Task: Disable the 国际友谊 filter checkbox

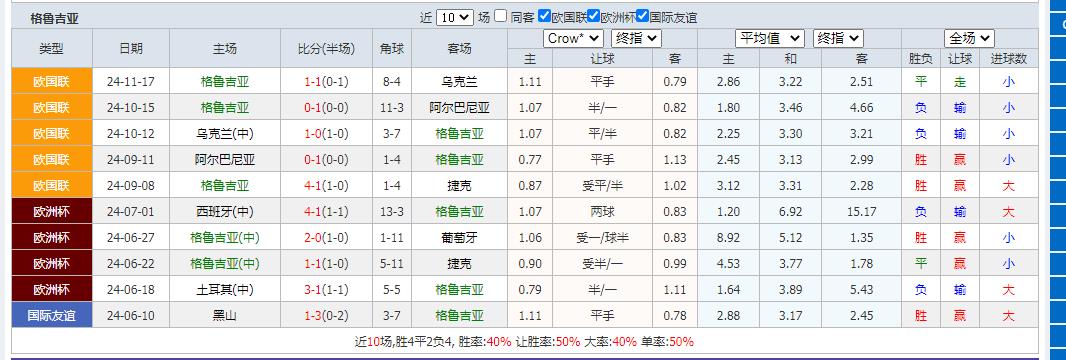Action: tap(642, 16)
